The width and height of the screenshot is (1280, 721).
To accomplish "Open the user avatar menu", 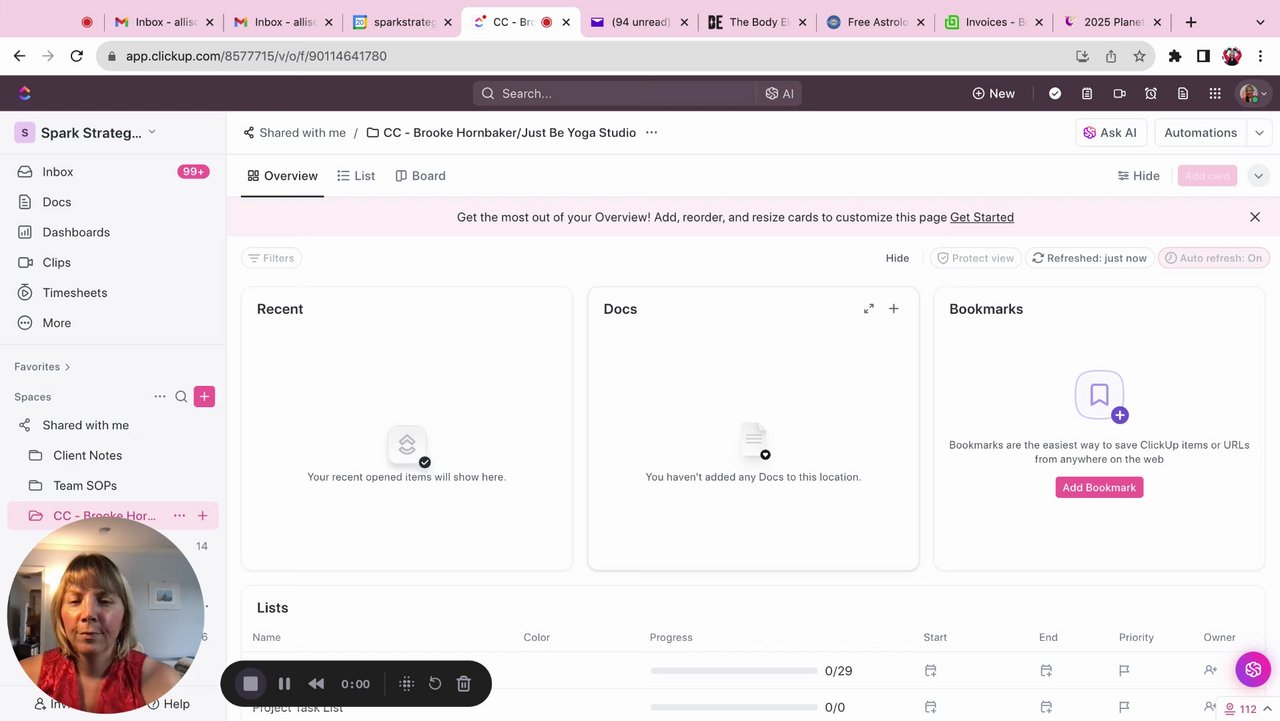I will (x=1253, y=93).
